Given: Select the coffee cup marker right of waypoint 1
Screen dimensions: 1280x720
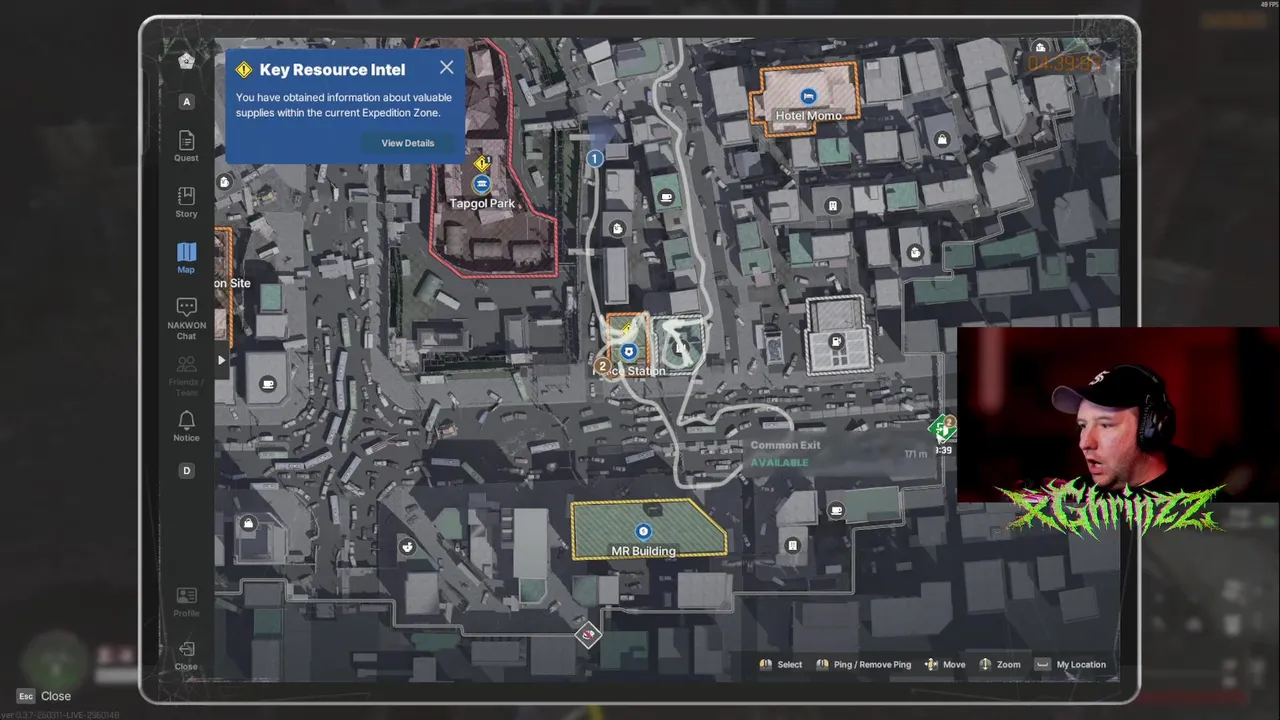Looking at the screenshot, I should (666, 198).
